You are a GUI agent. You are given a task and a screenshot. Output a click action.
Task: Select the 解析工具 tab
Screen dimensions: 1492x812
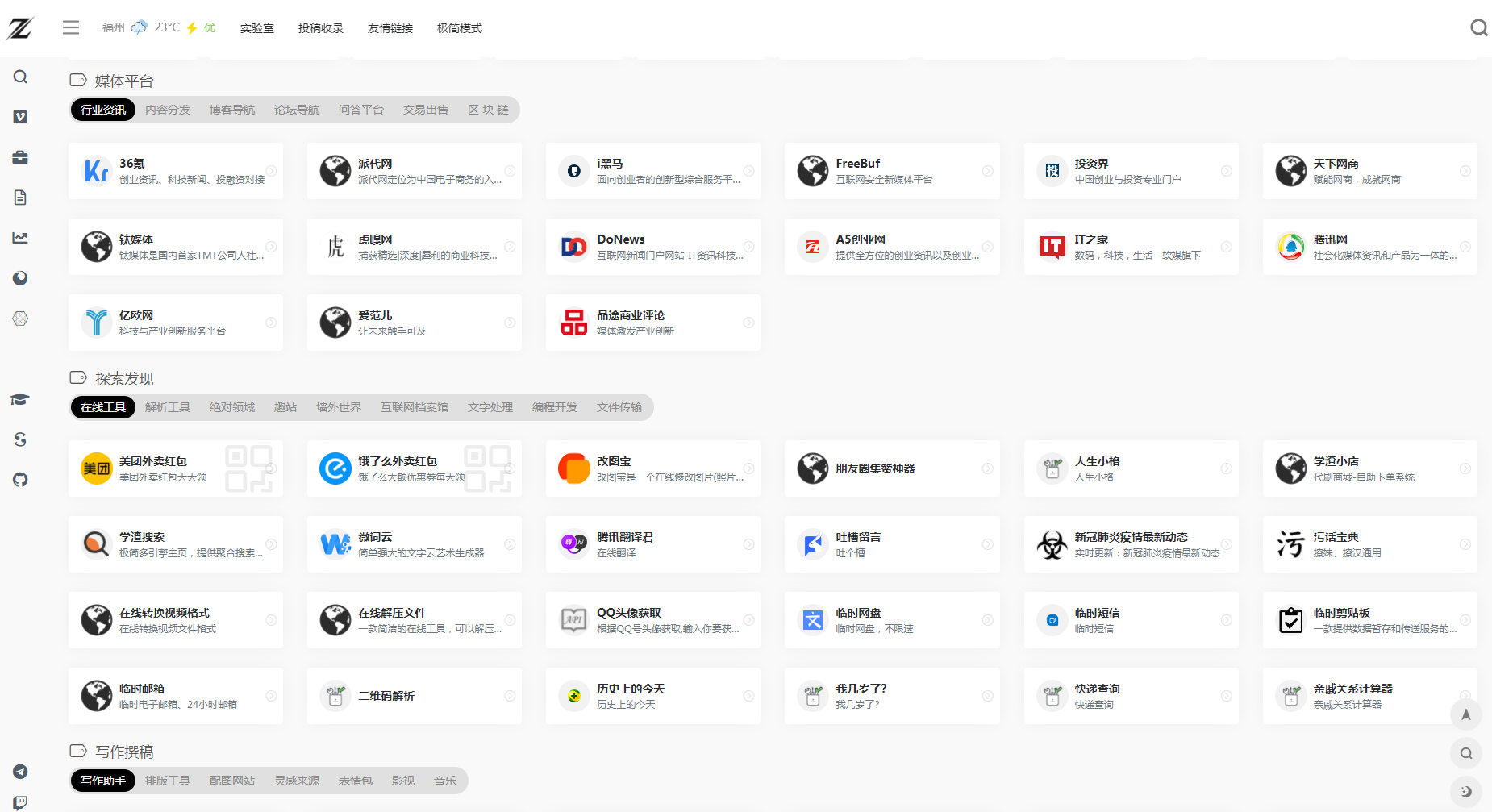tap(168, 407)
